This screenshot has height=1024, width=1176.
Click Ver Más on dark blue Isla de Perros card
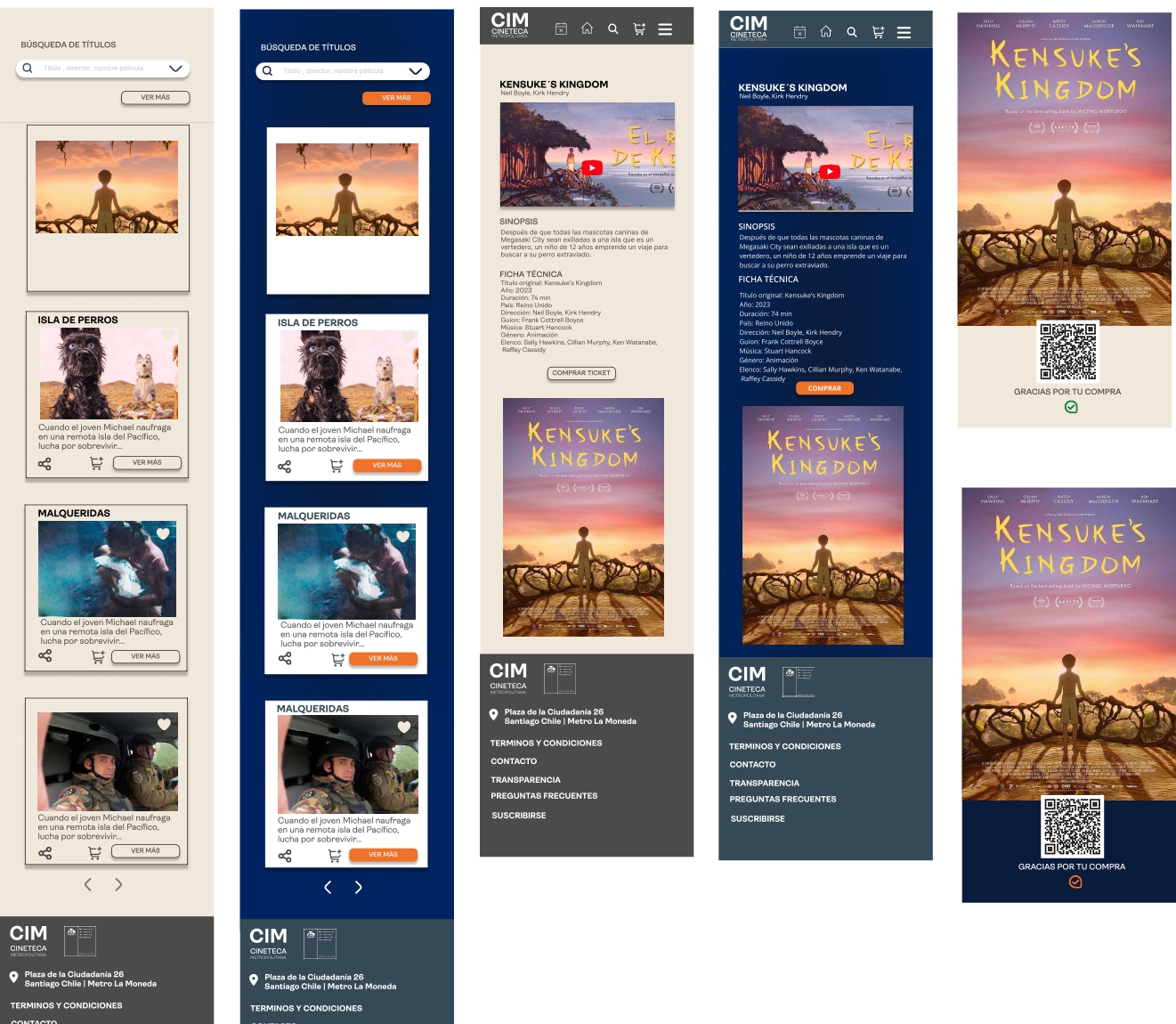pyautogui.click(x=387, y=465)
